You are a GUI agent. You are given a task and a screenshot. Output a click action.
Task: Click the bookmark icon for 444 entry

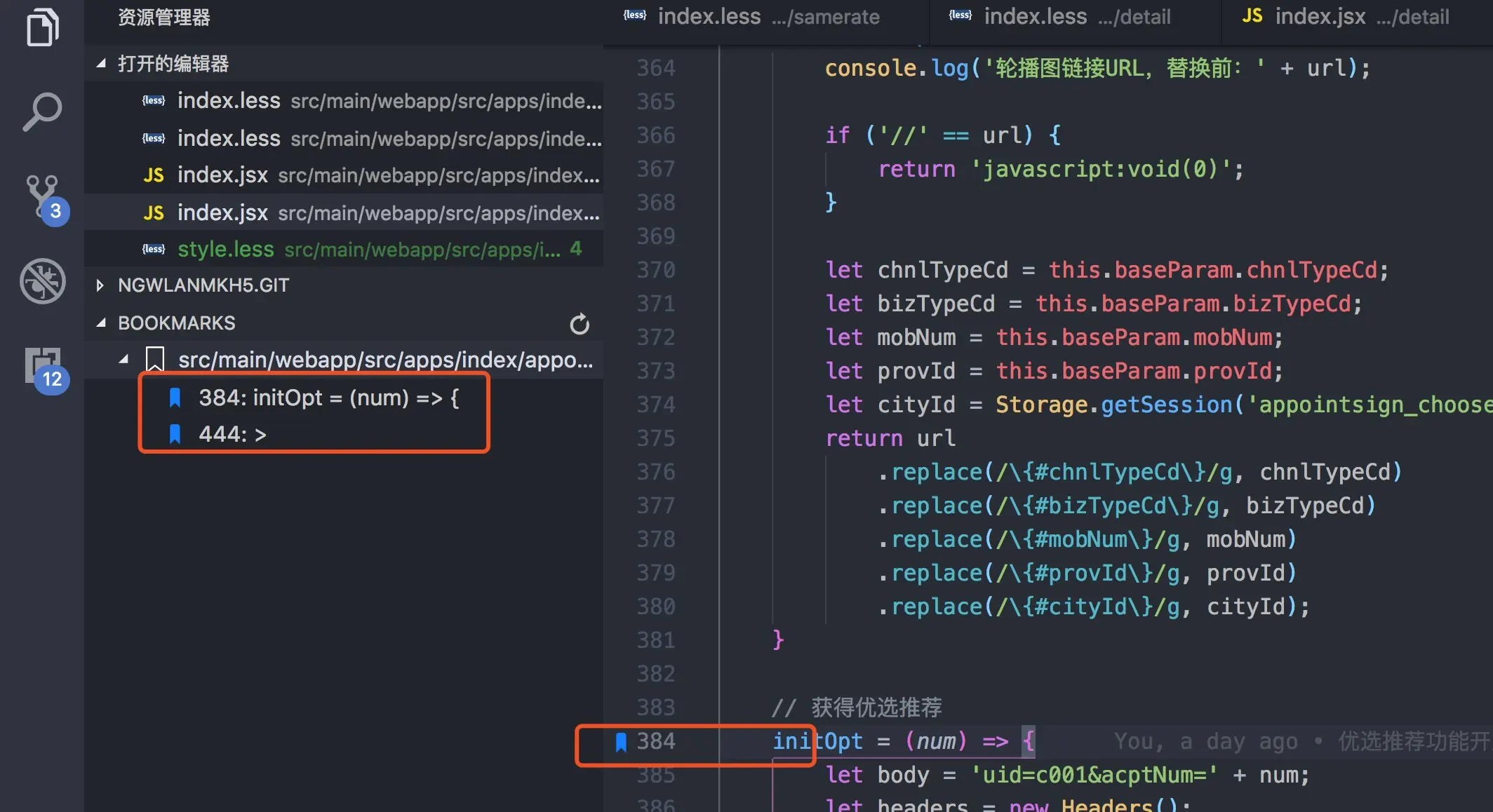[x=175, y=435]
